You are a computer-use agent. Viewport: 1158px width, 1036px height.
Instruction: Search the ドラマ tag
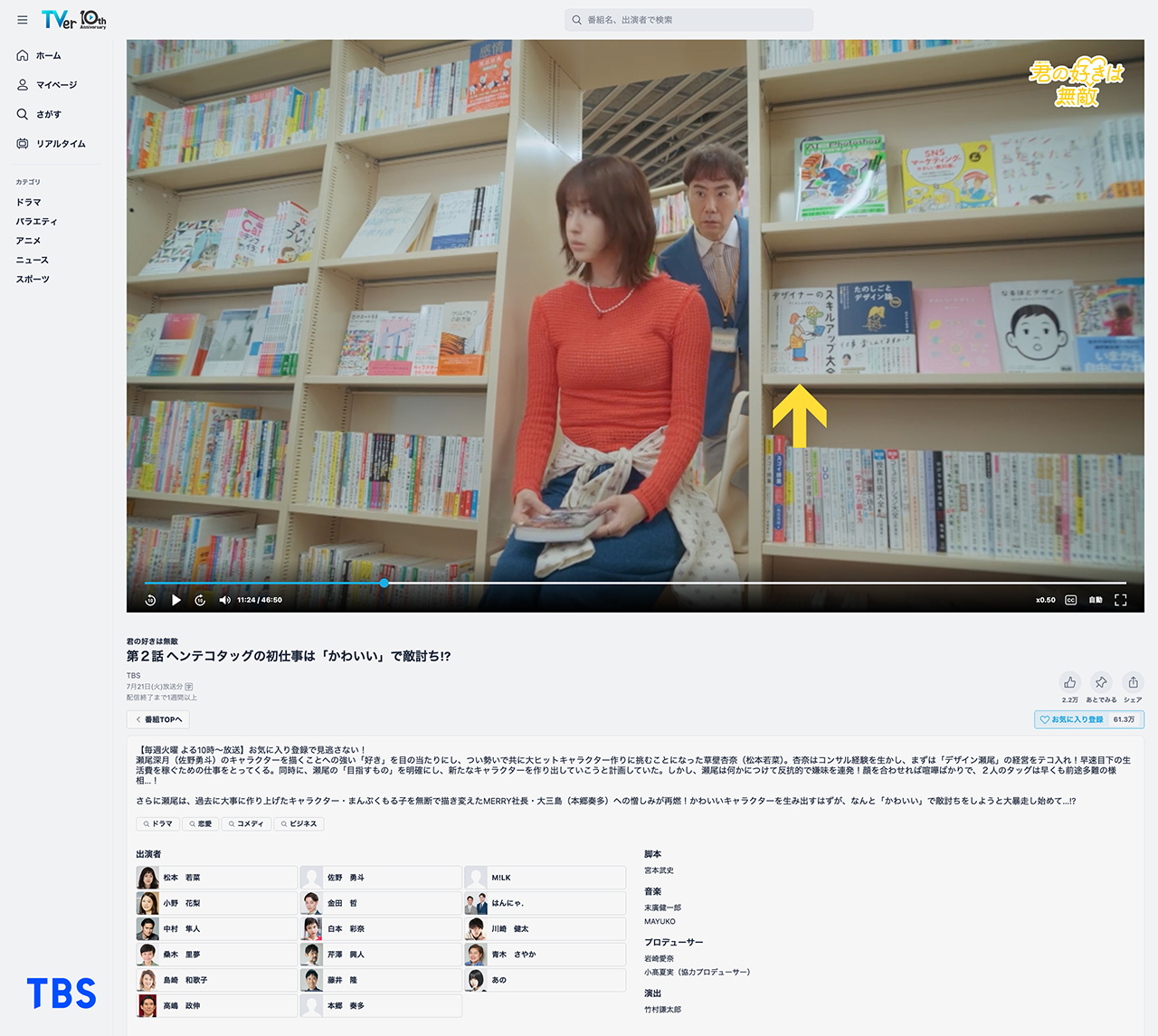click(x=157, y=824)
